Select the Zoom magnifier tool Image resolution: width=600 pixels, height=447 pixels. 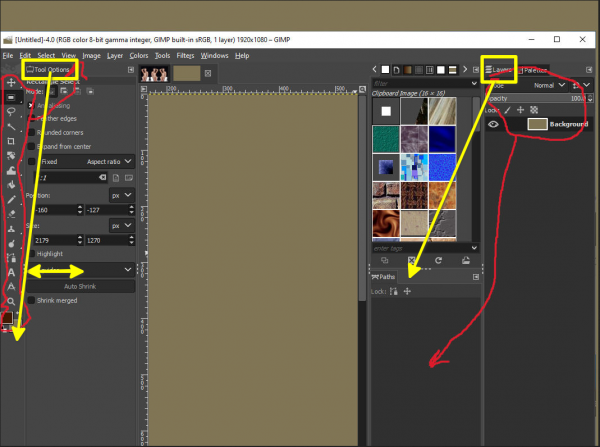click(11, 302)
